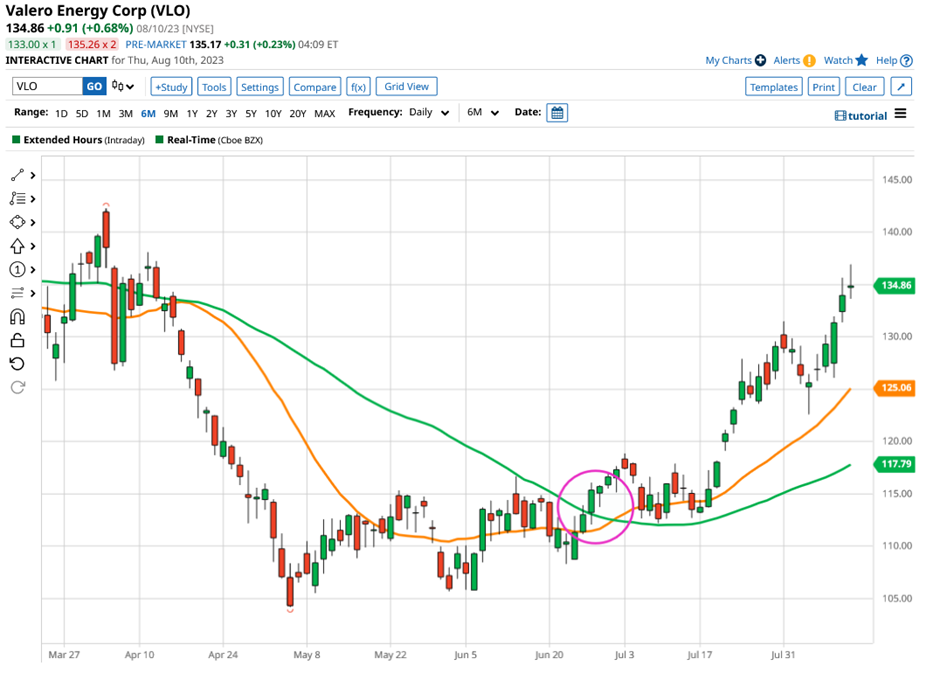Image resolution: width=940 pixels, height=680 pixels.
Task: Open Alerts via the exclamation icon
Action: 810,60
